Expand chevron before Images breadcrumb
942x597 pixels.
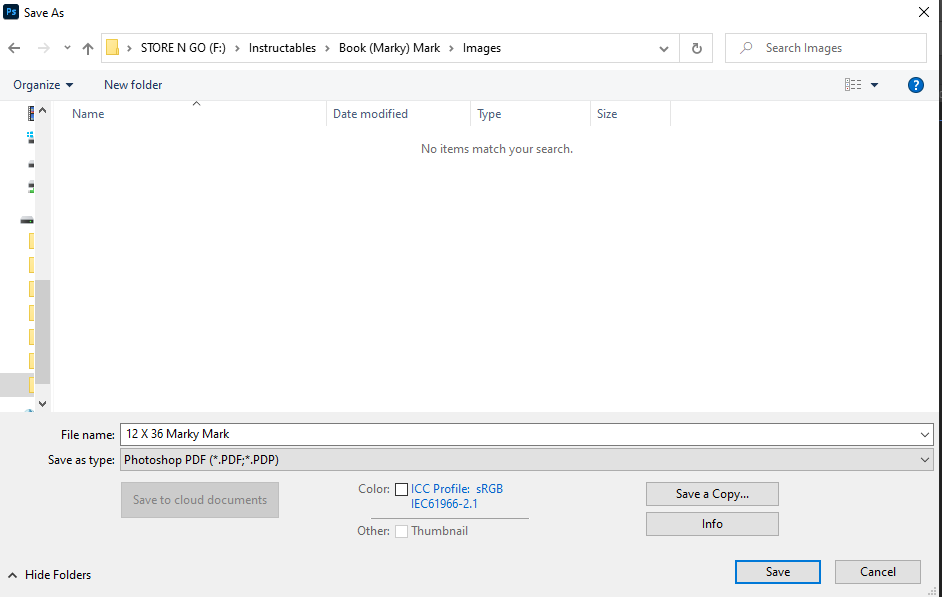tap(451, 48)
